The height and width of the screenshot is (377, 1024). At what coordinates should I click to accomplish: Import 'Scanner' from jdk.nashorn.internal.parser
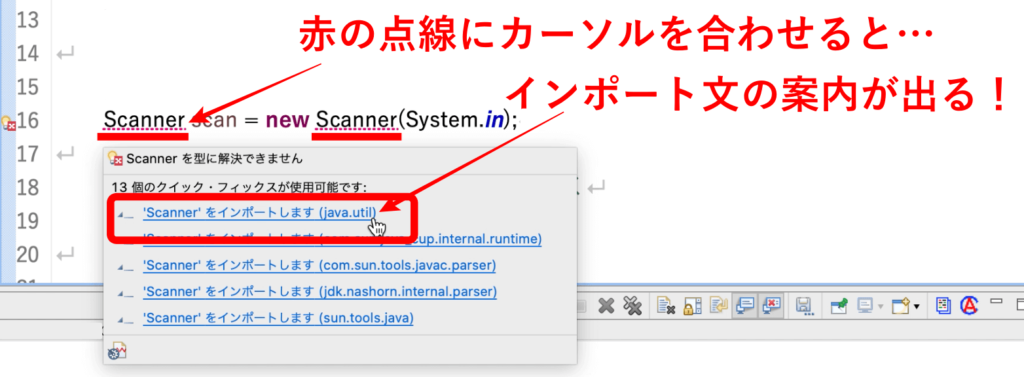[x=320, y=292]
